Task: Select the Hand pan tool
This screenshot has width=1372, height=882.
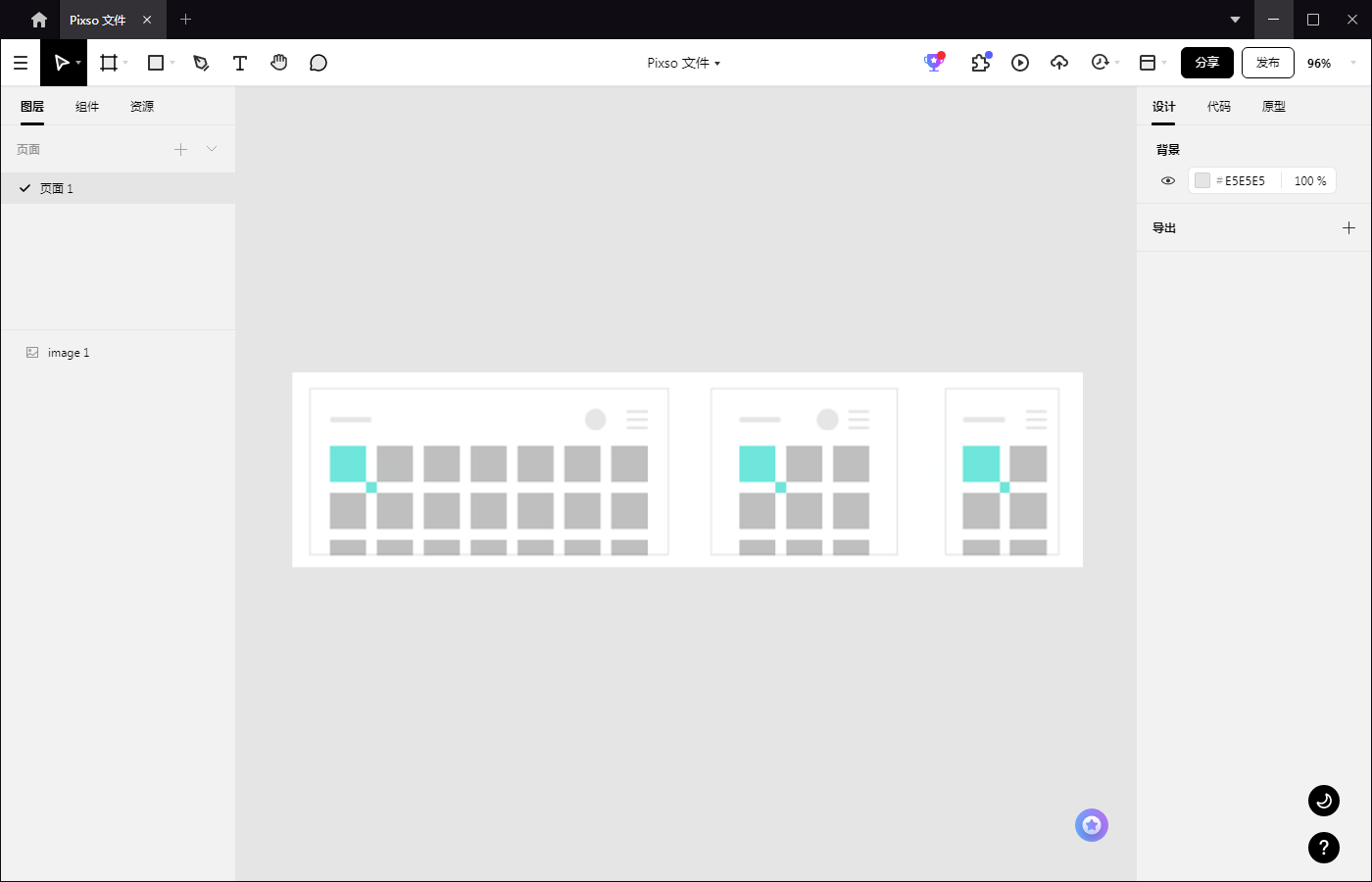Action: point(279,63)
